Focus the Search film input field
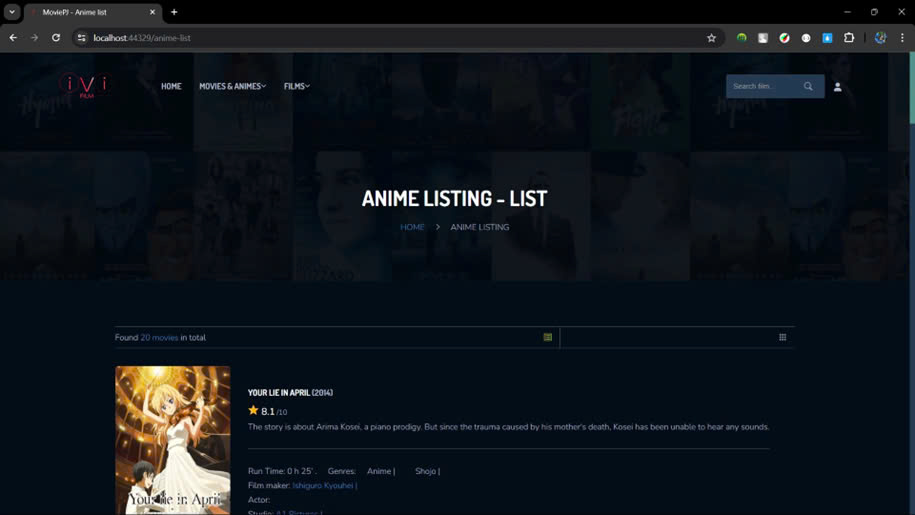Image resolution: width=915 pixels, height=515 pixels. click(x=764, y=86)
